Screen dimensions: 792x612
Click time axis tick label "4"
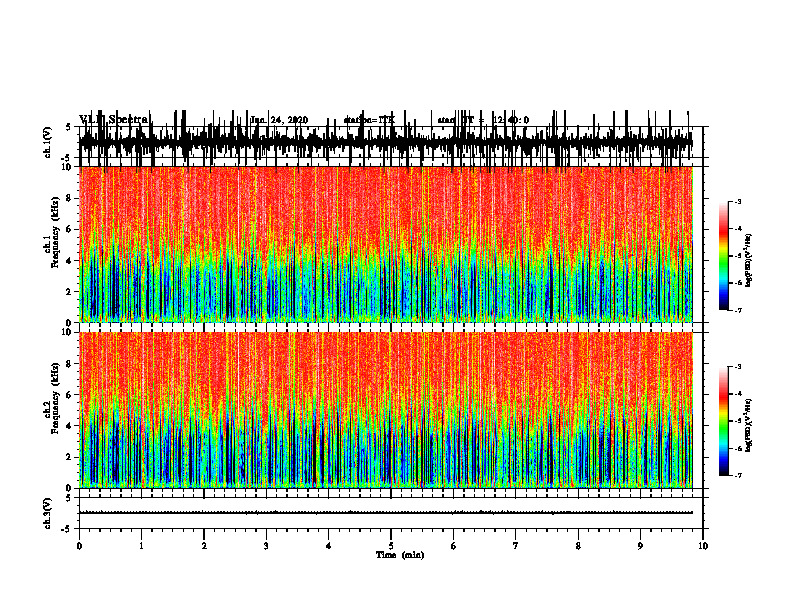point(328,546)
